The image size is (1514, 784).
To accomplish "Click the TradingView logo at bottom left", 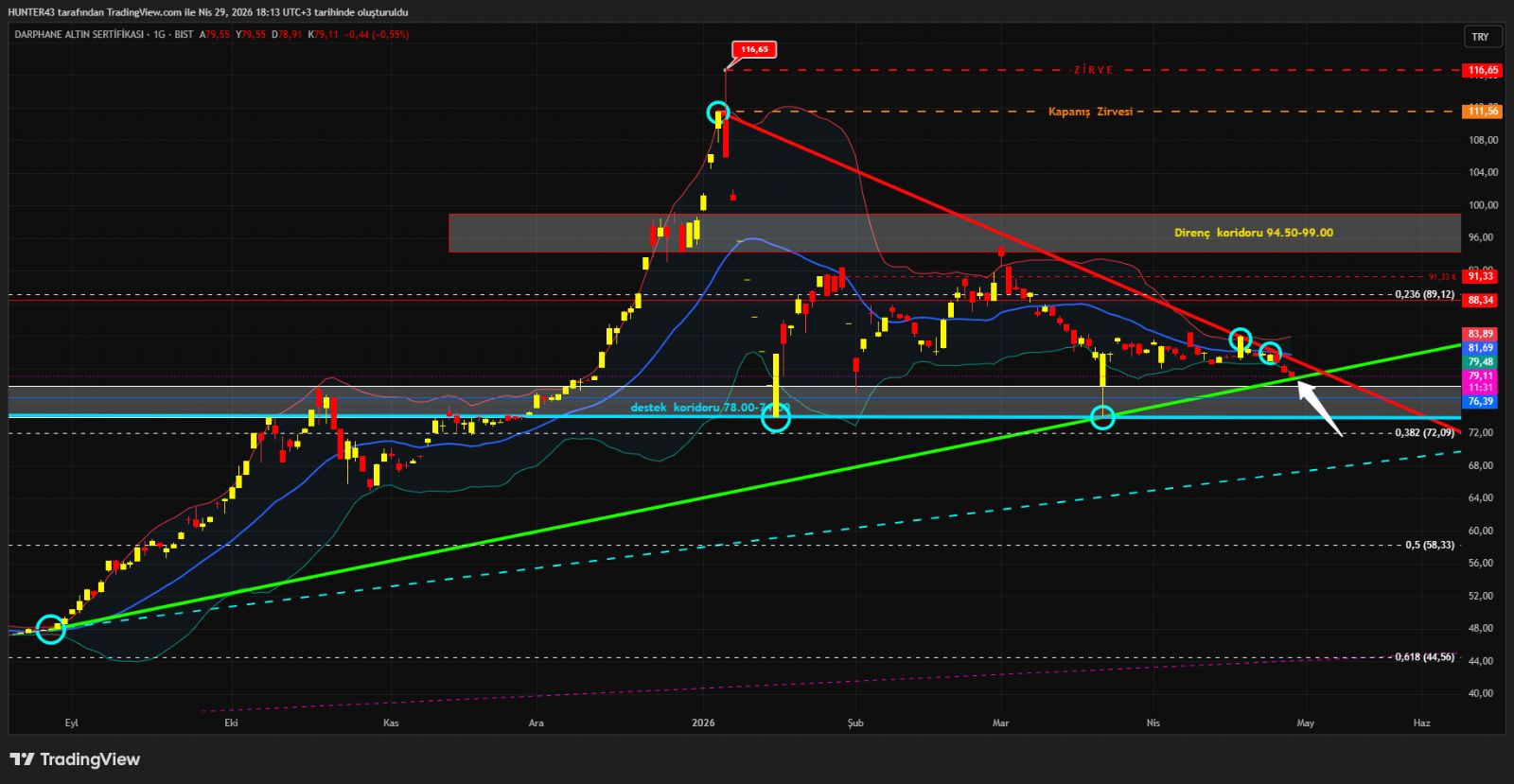I will tap(75, 759).
